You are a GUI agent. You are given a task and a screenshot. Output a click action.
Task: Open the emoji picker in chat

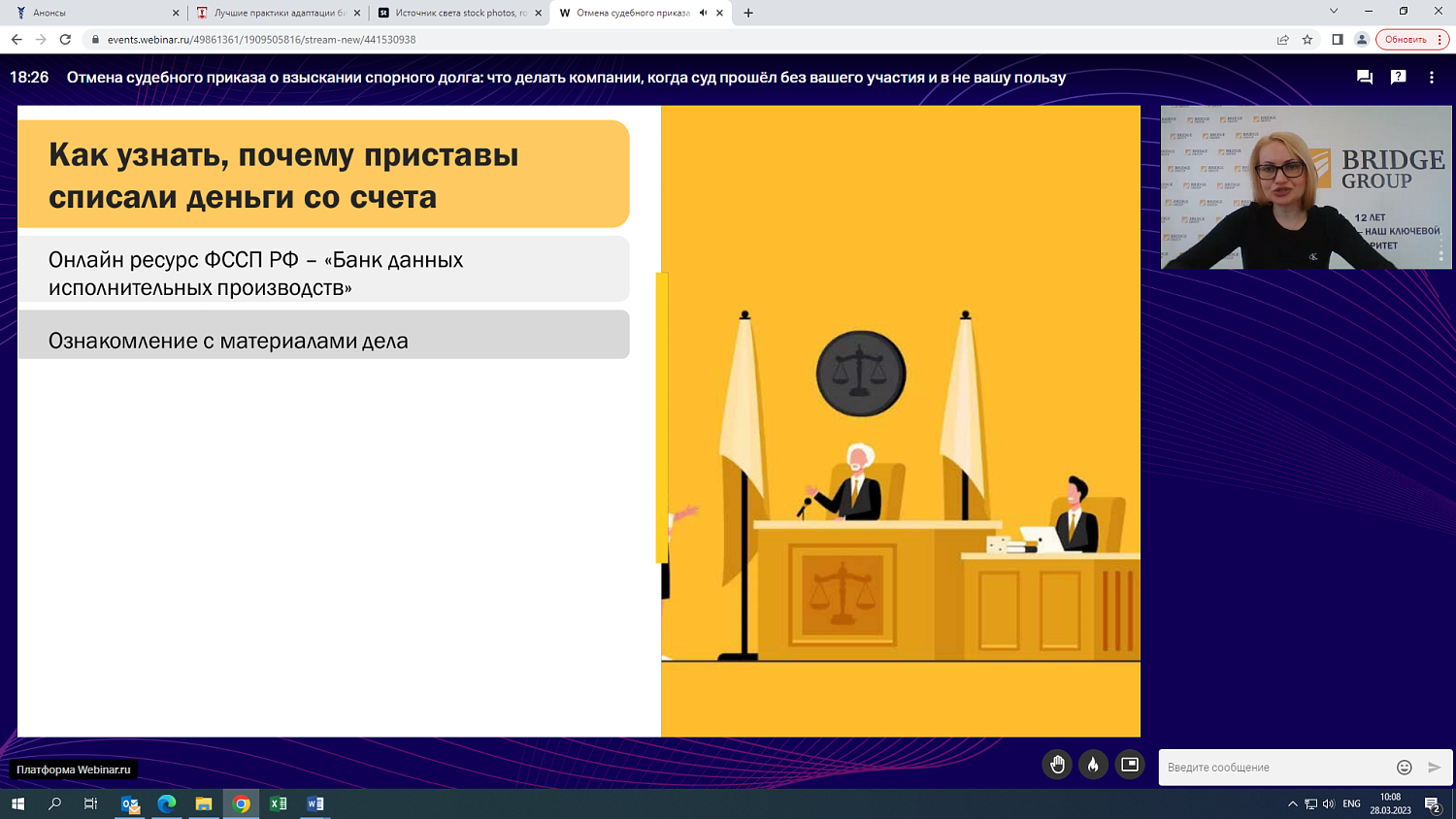coord(1404,767)
